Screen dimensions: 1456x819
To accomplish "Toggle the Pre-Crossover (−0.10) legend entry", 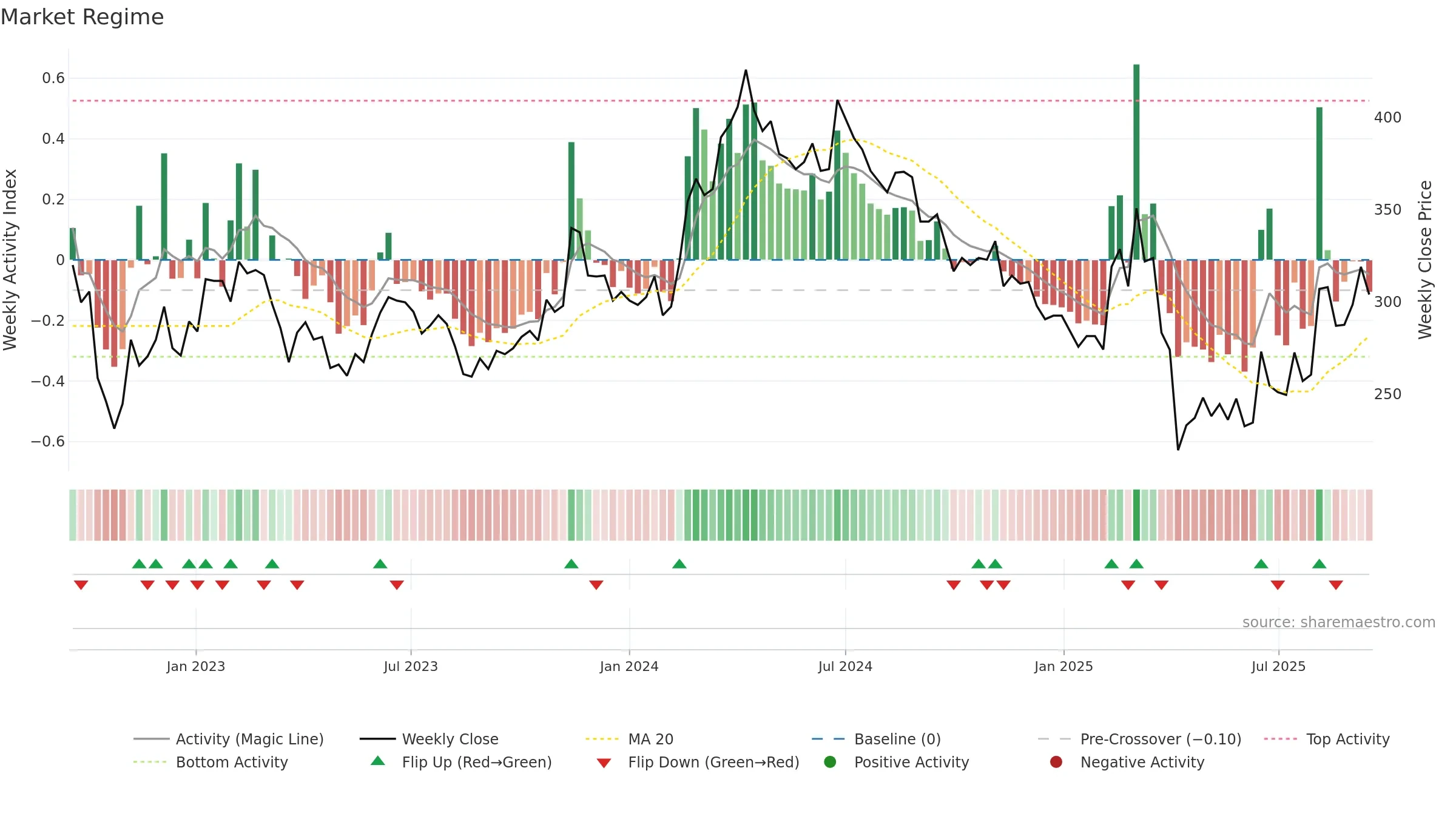I will (1140, 739).
